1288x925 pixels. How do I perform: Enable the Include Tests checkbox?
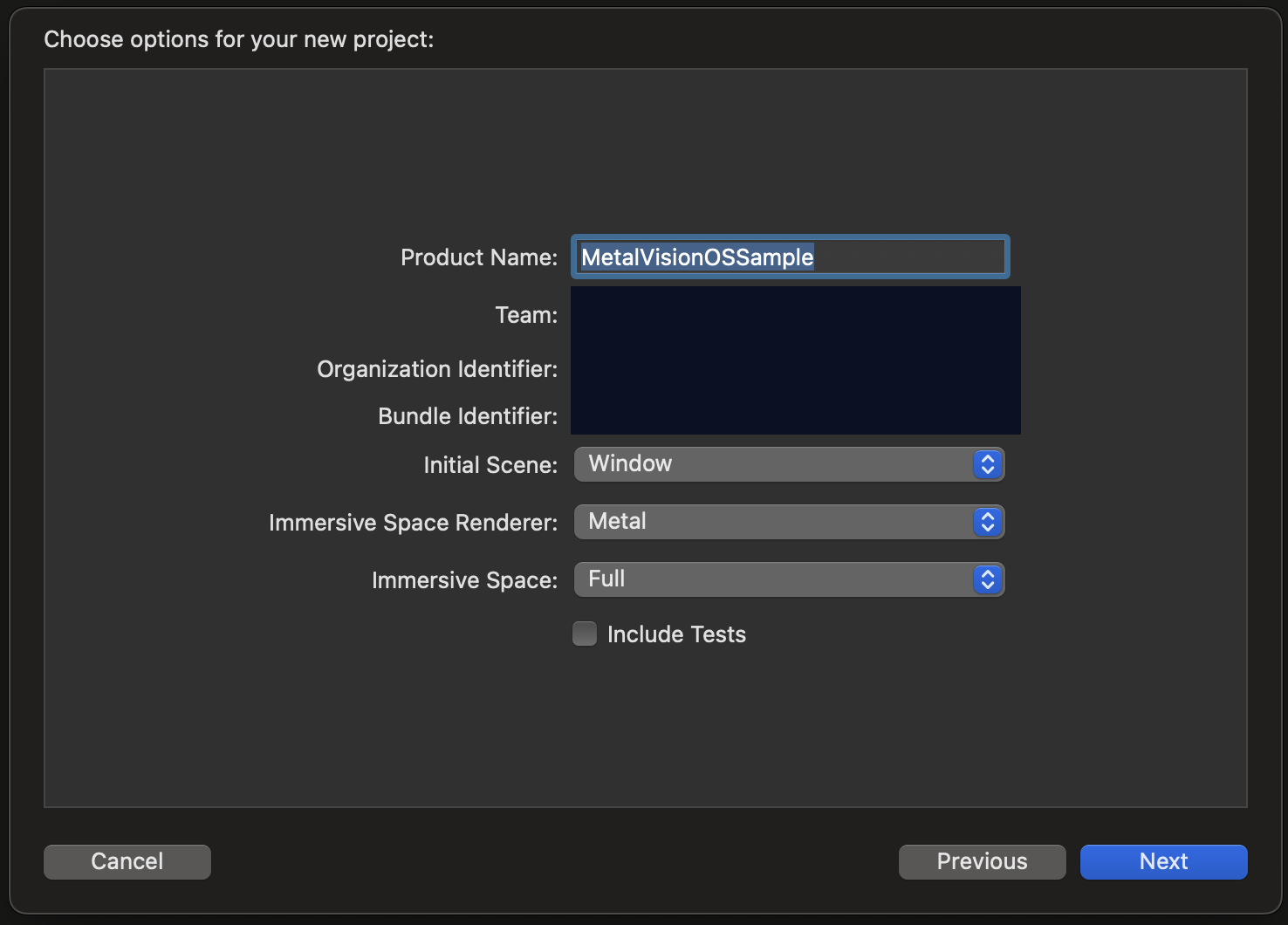tap(585, 634)
